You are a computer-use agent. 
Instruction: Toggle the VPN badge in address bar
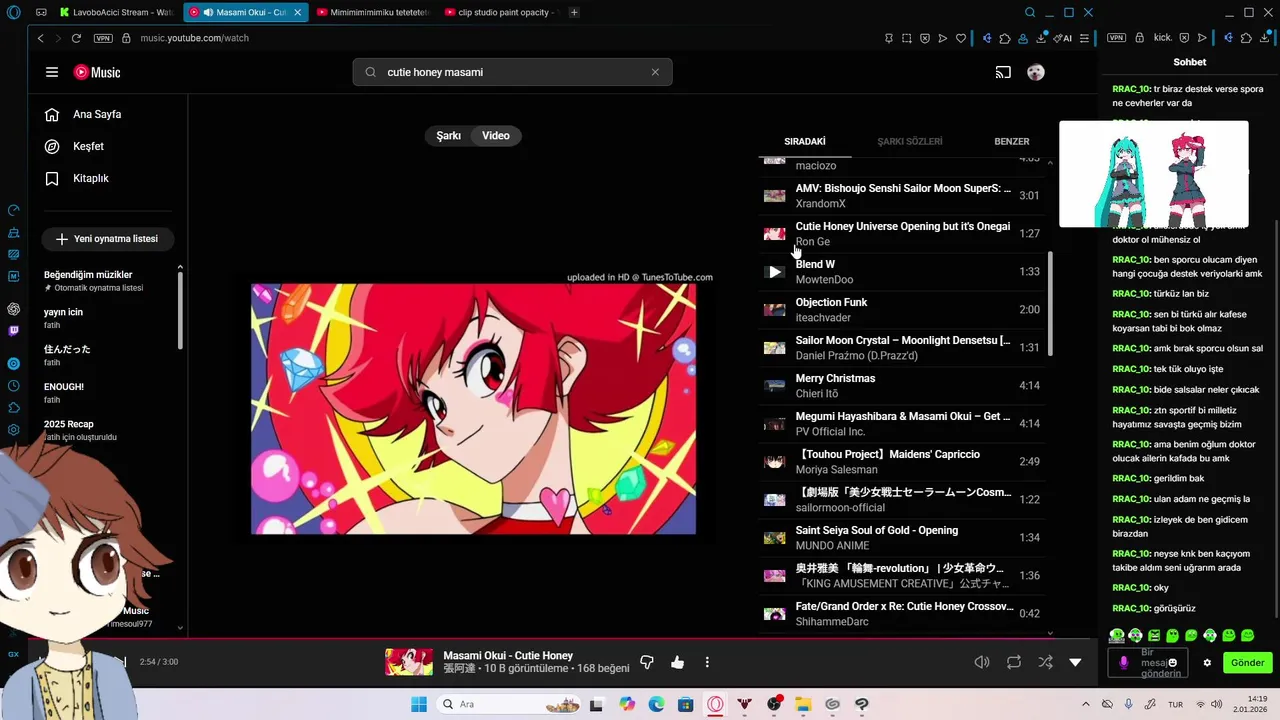(103, 38)
